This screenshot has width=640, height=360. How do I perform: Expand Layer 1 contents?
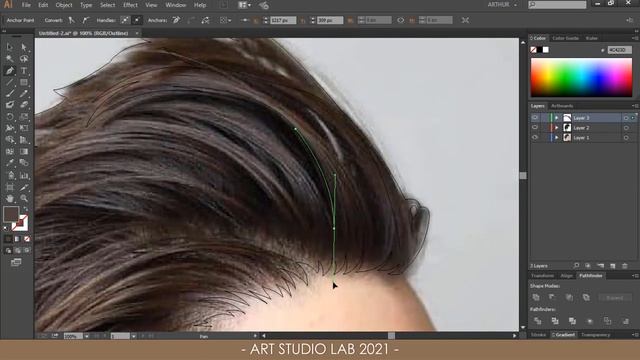point(556,138)
